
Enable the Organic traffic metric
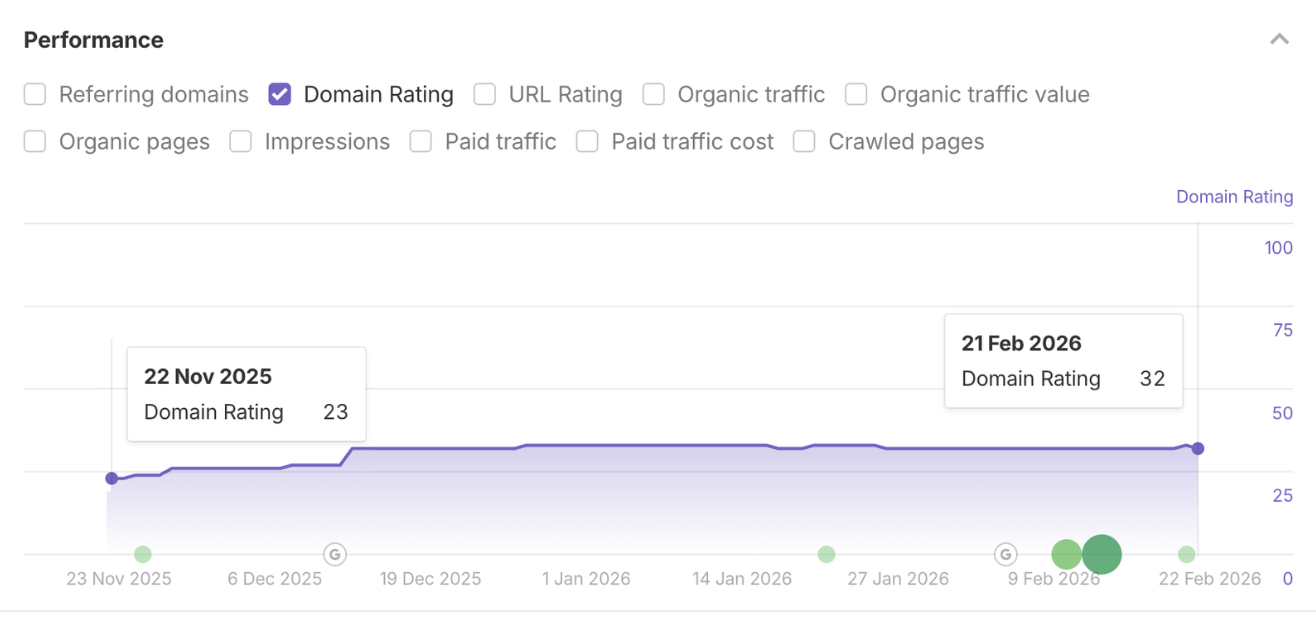point(654,93)
